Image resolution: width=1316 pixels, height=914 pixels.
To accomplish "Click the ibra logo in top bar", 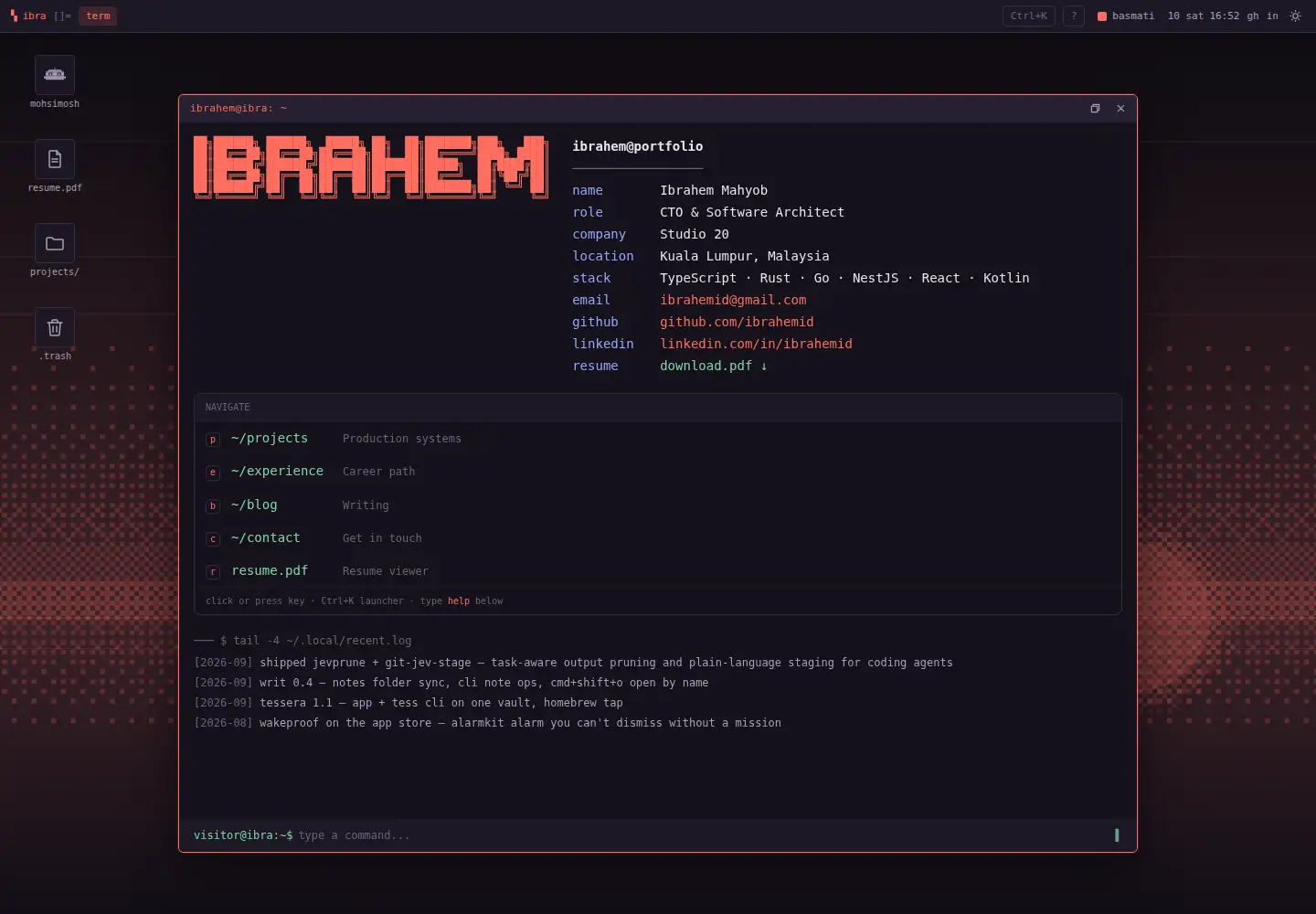I will 27,16.
